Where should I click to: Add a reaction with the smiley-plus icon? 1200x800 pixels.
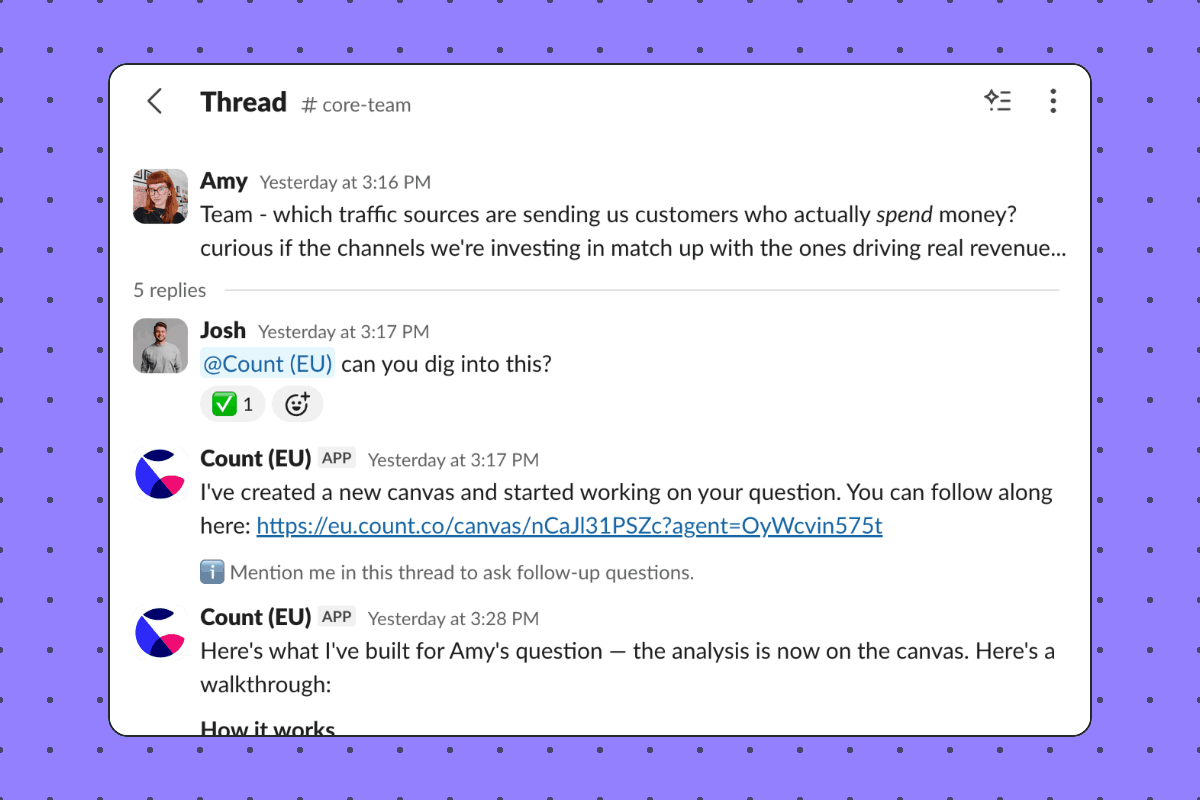(297, 403)
